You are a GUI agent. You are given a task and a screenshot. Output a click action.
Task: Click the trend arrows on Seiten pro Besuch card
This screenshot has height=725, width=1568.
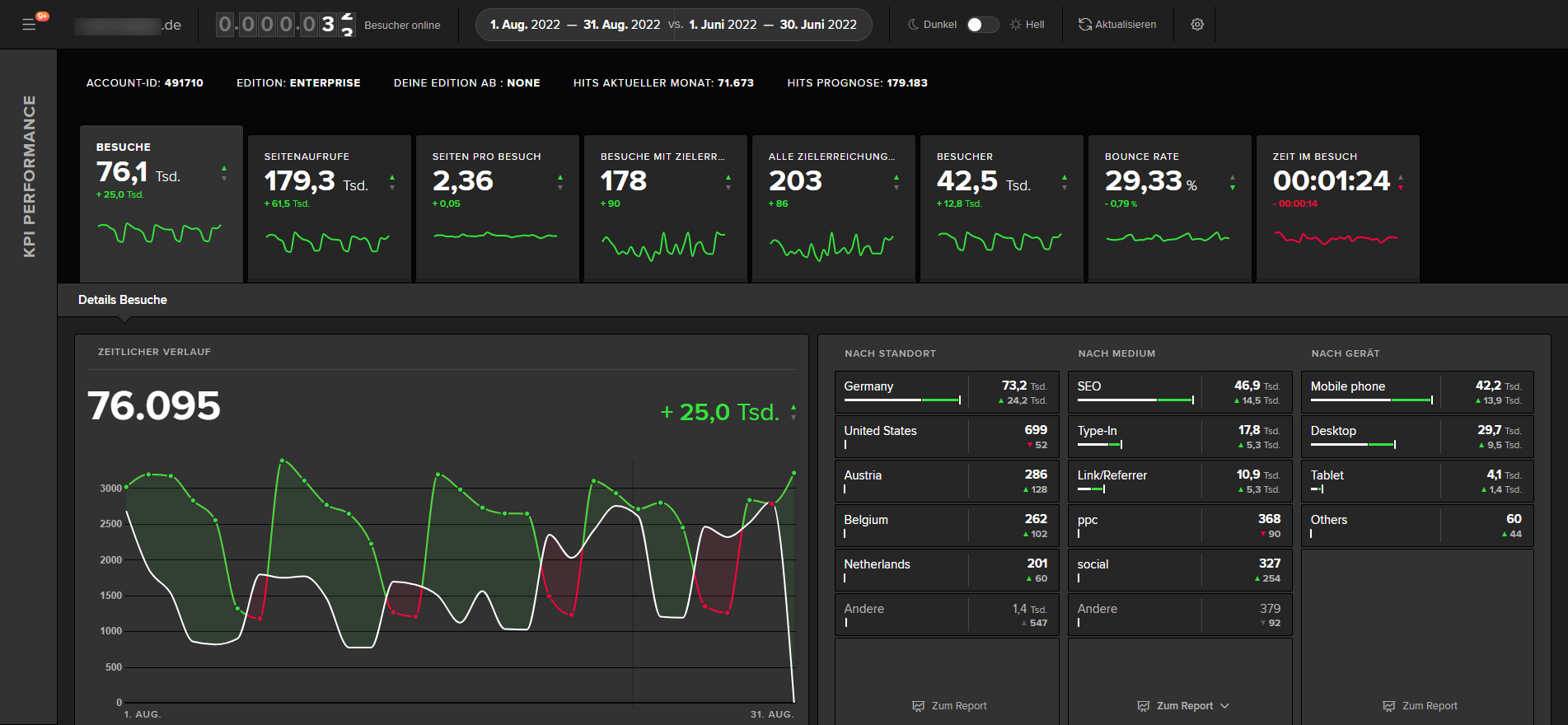(560, 182)
